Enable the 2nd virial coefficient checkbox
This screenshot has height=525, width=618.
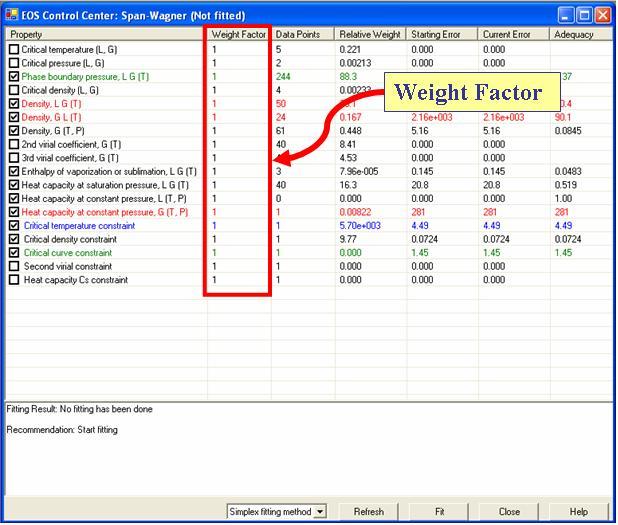point(14,144)
